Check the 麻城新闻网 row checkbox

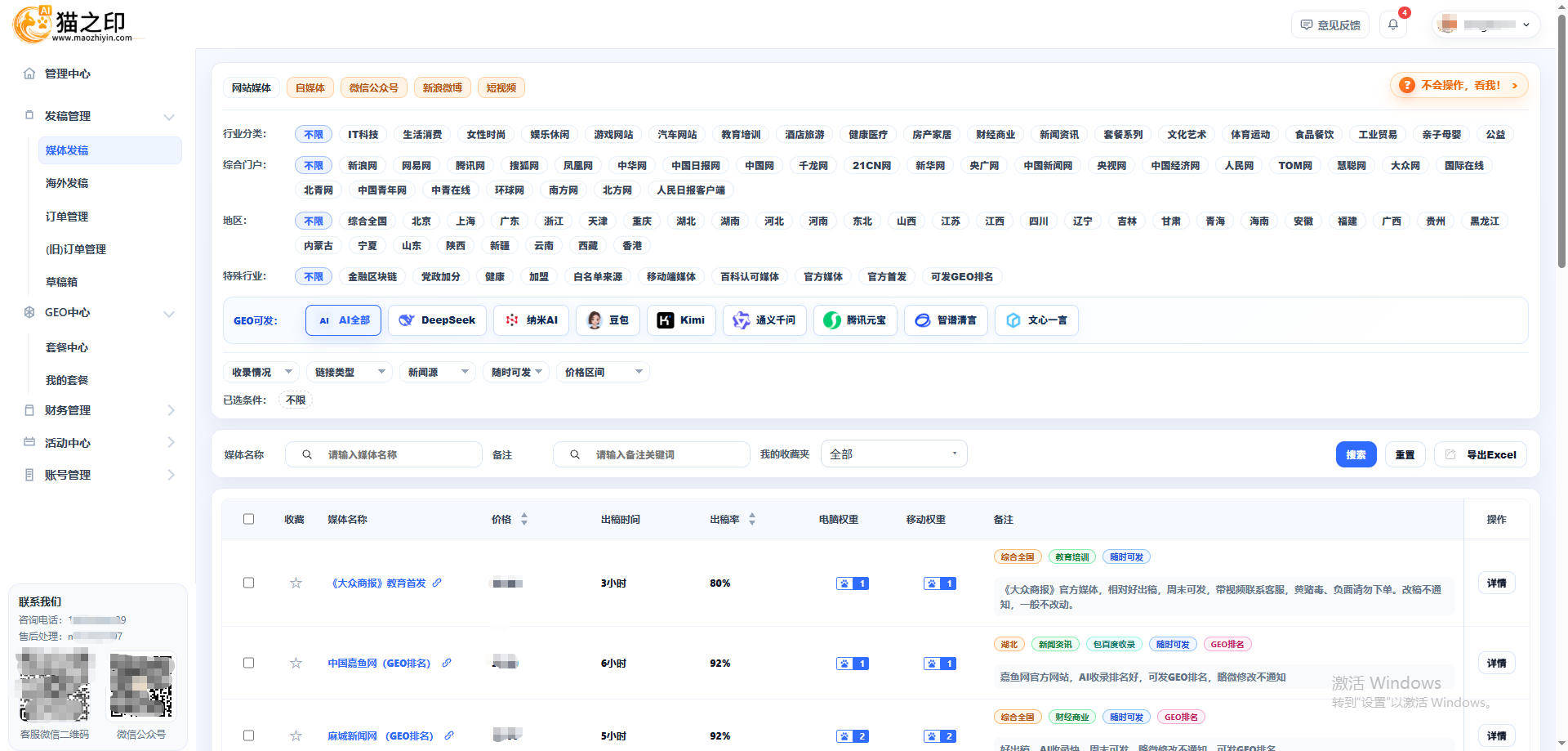pyautogui.click(x=248, y=735)
